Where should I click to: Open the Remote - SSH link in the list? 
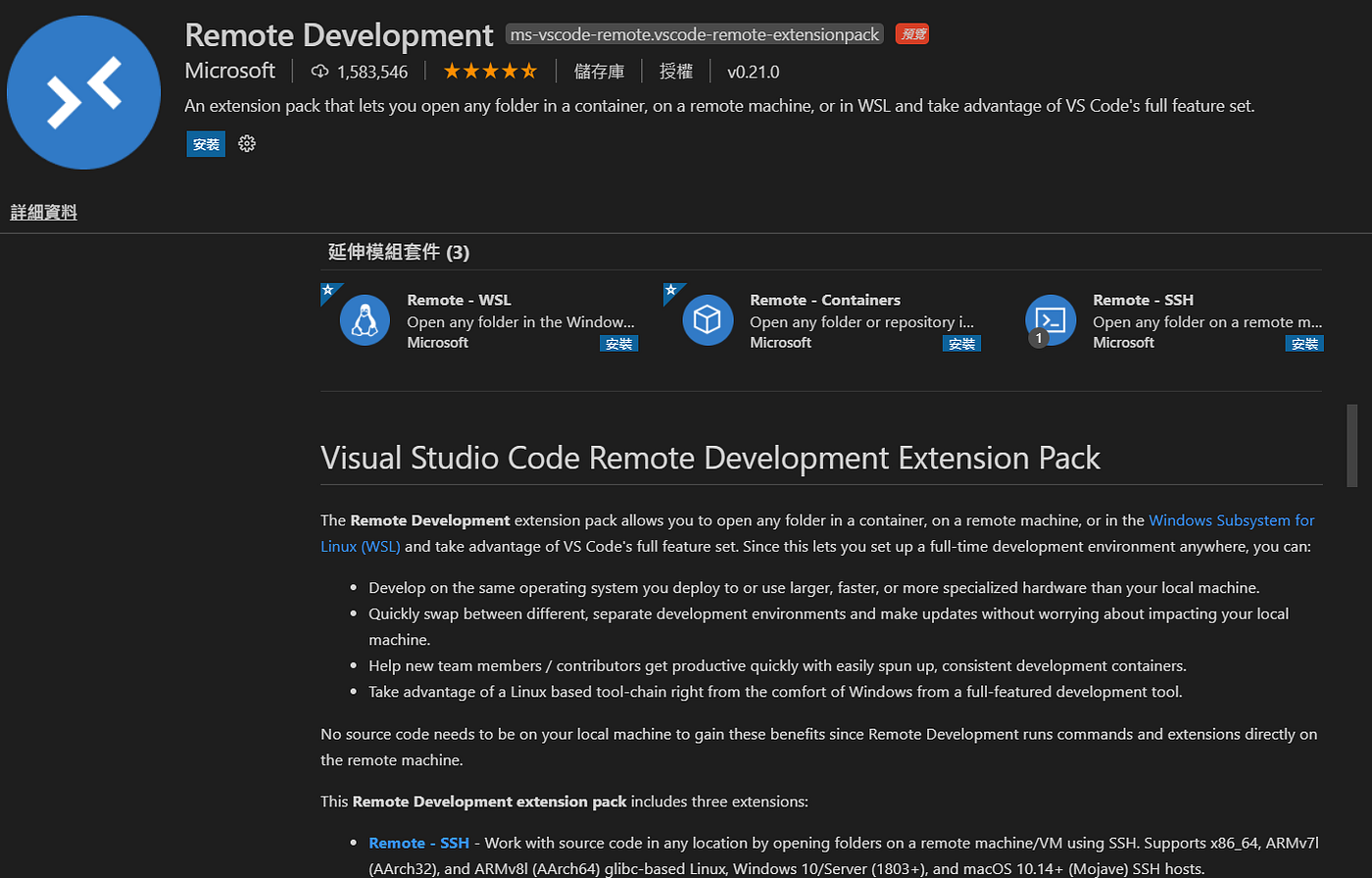click(x=418, y=843)
